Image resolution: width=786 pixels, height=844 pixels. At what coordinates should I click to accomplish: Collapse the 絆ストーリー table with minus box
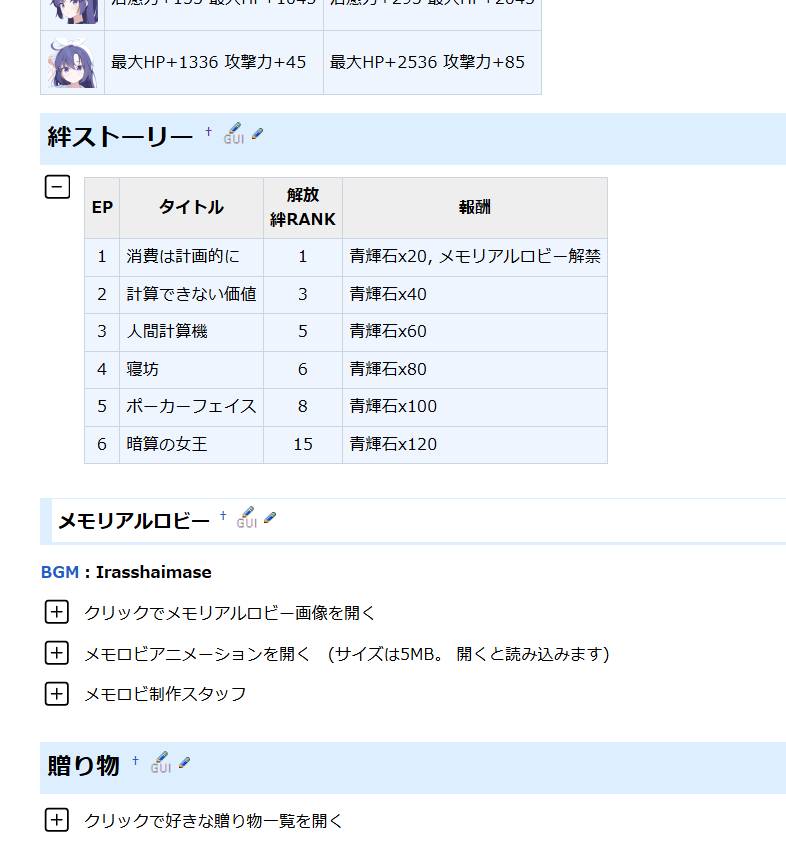click(x=57, y=187)
